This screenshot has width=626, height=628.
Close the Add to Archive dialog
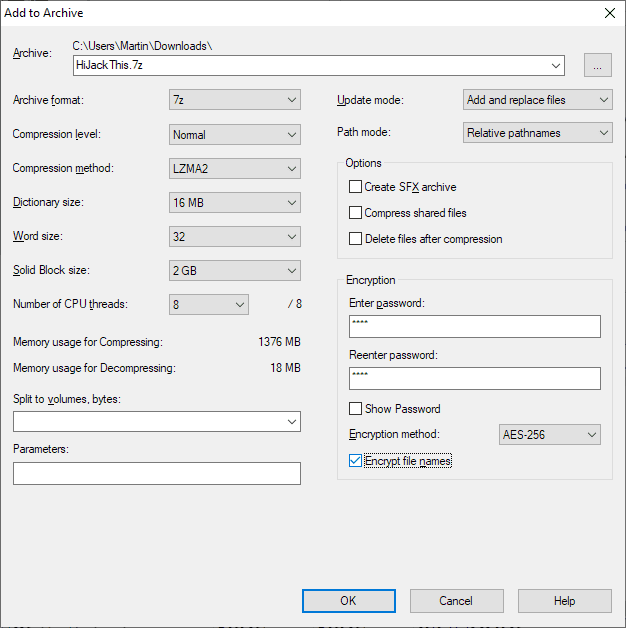(x=610, y=13)
